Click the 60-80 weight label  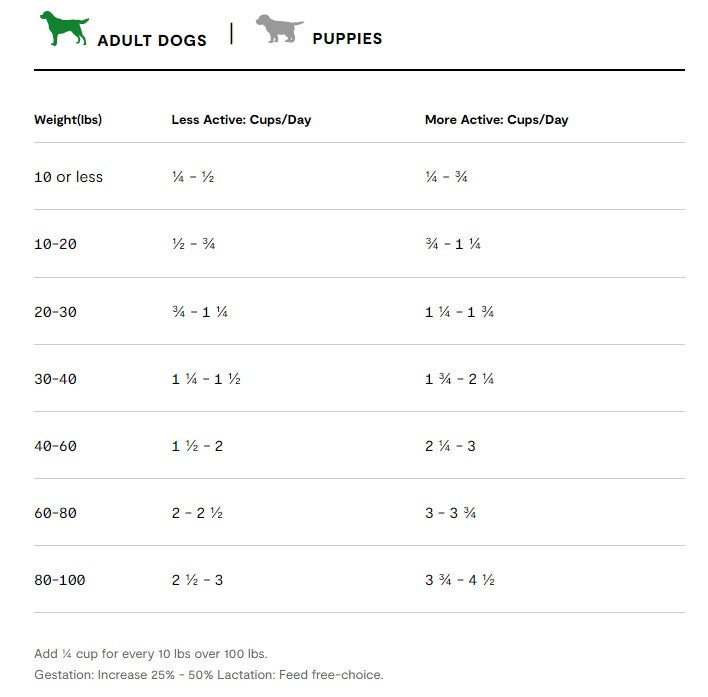click(55, 513)
